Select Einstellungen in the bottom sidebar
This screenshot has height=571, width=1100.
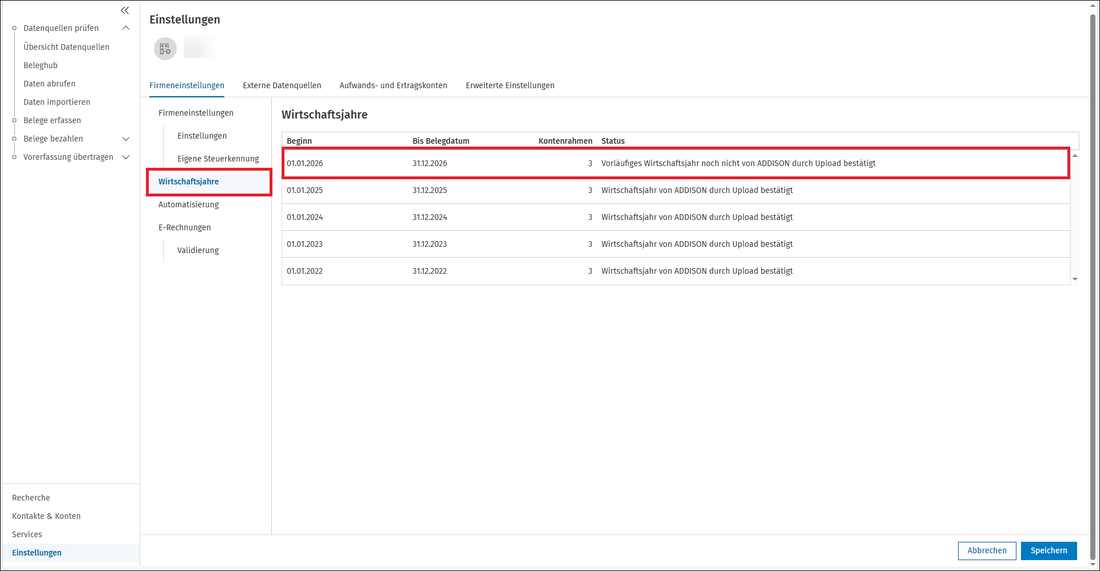36,553
